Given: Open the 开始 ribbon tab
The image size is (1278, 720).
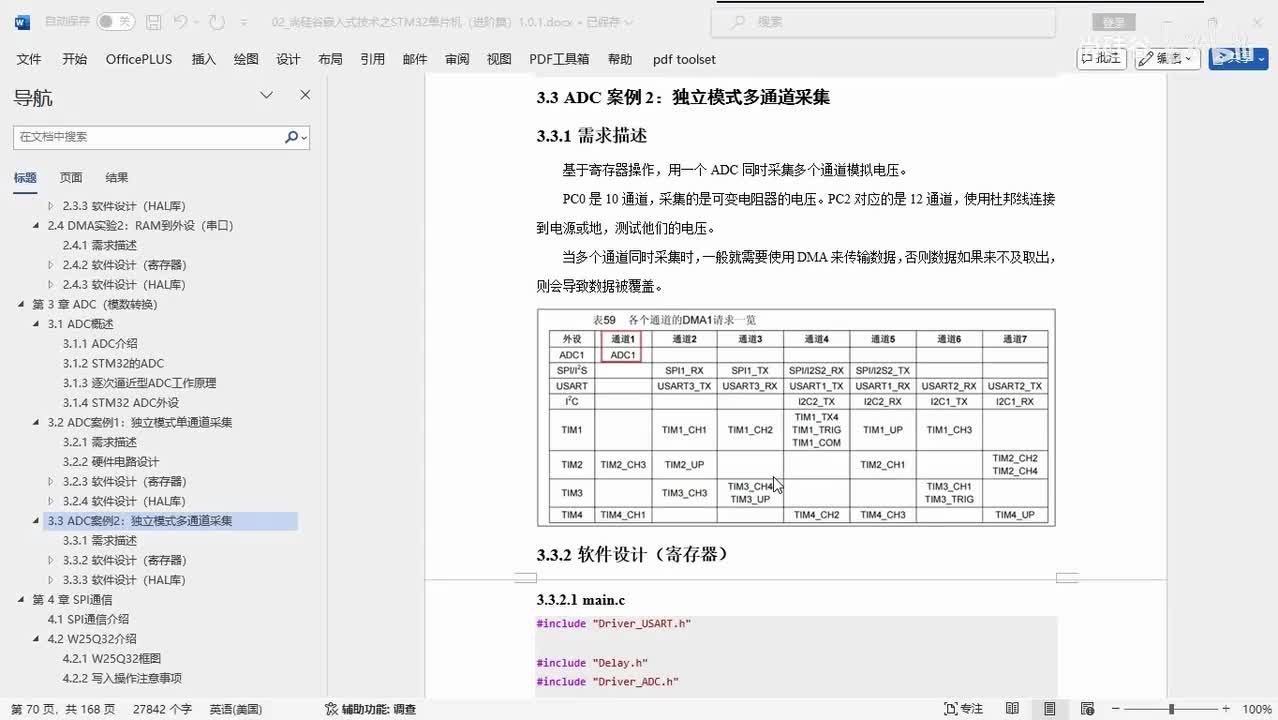Looking at the screenshot, I should [75, 59].
